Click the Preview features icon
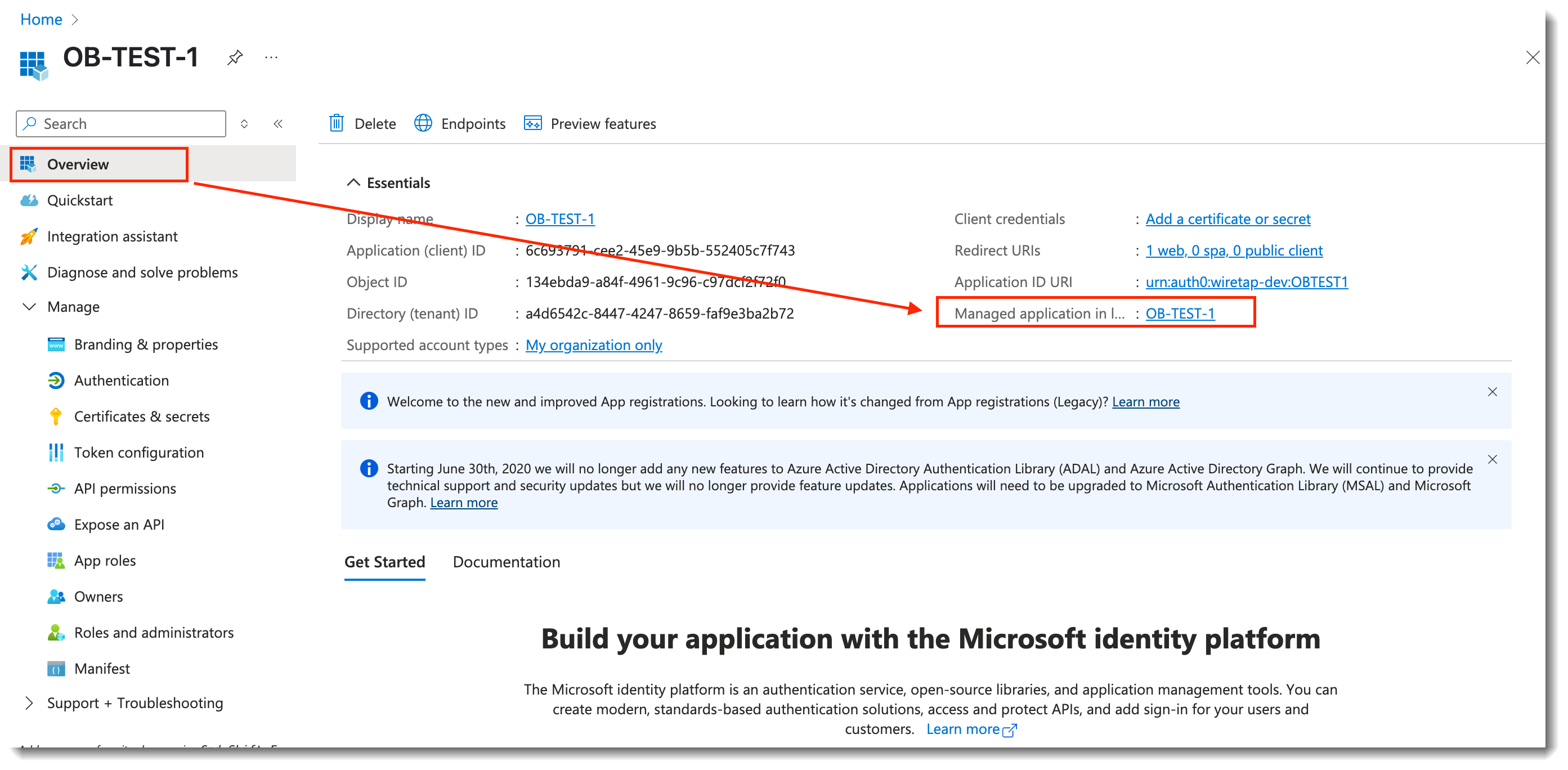1568x770 pixels. click(532, 124)
